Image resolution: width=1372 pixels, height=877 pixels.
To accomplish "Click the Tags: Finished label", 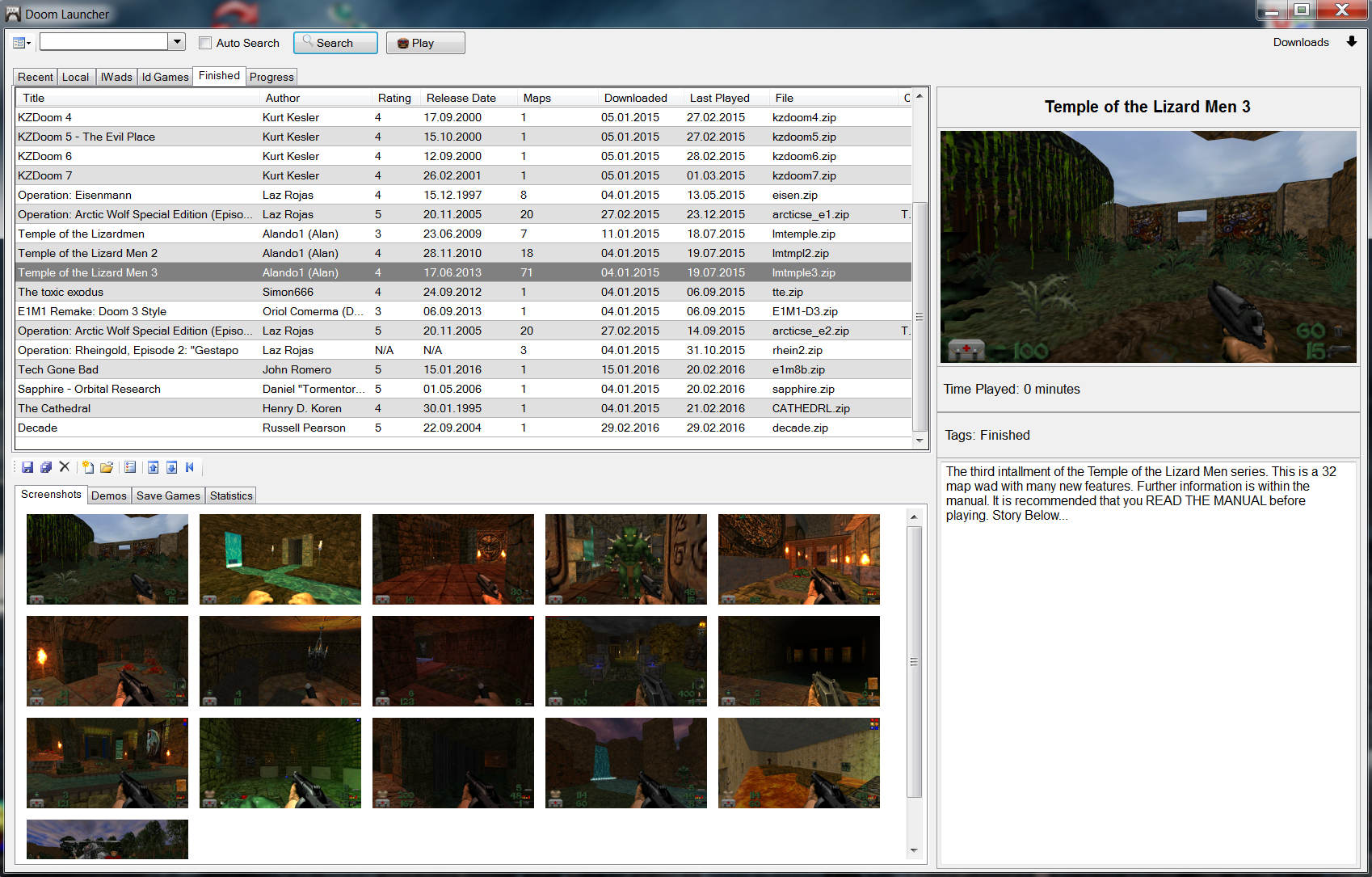I will pyautogui.click(x=987, y=435).
